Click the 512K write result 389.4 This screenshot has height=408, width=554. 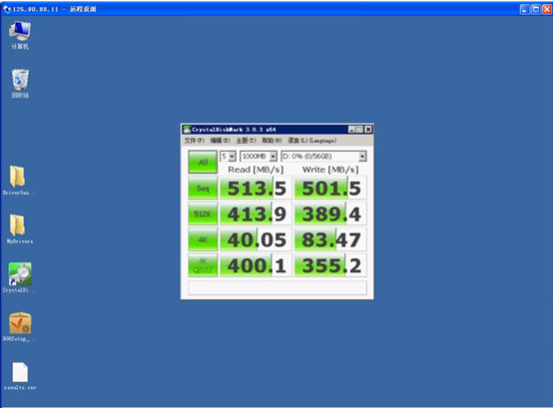click(330, 214)
